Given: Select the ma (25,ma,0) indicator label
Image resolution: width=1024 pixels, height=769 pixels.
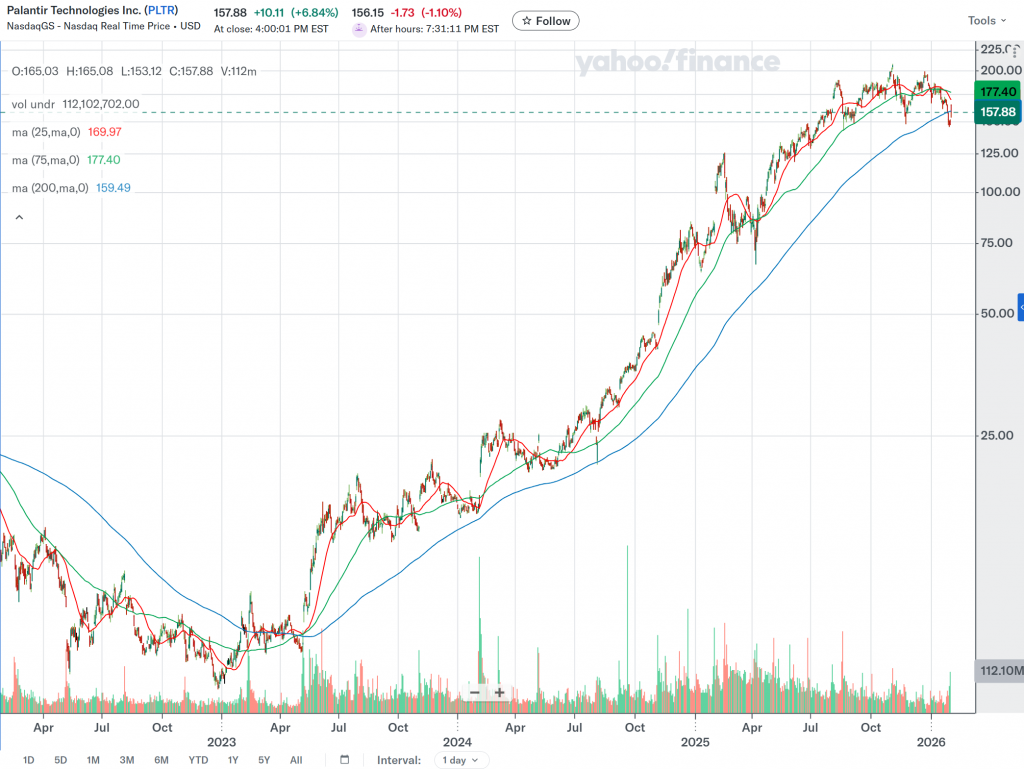Looking at the screenshot, I should [50, 132].
